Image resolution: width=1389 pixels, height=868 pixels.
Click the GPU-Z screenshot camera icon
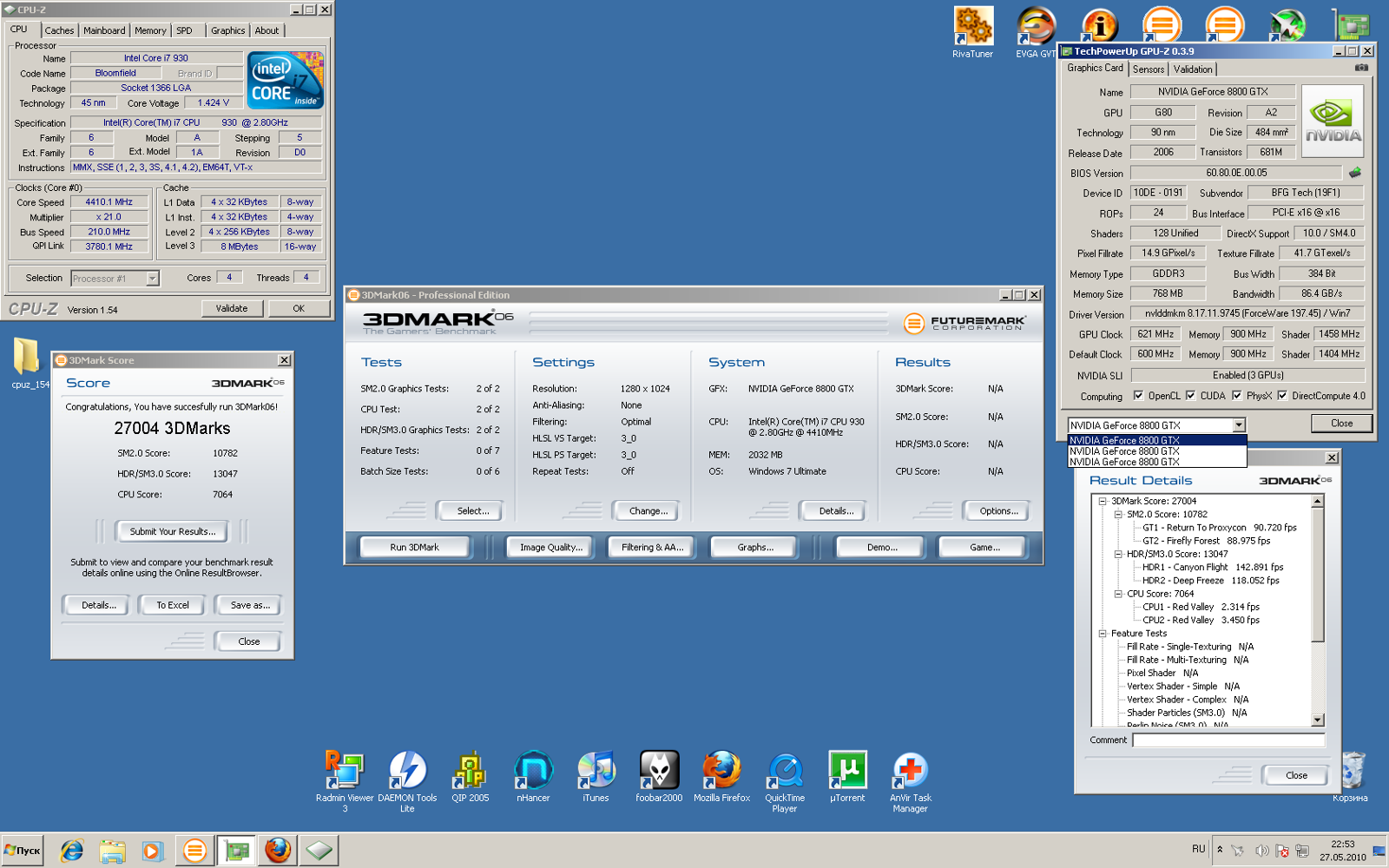(1361, 68)
